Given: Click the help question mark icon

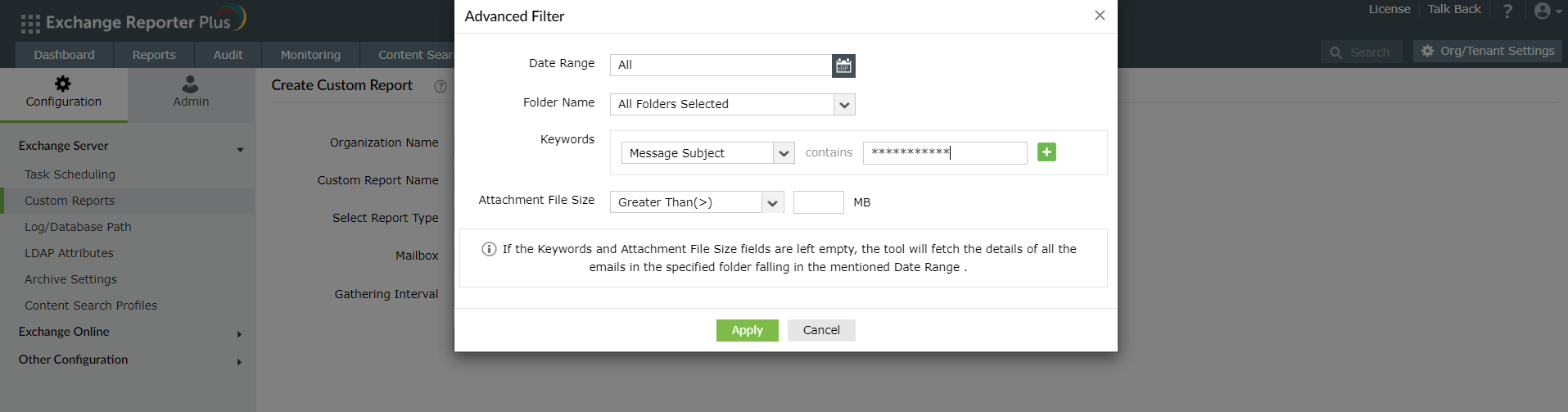Looking at the screenshot, I should (x=1507, y=11).
